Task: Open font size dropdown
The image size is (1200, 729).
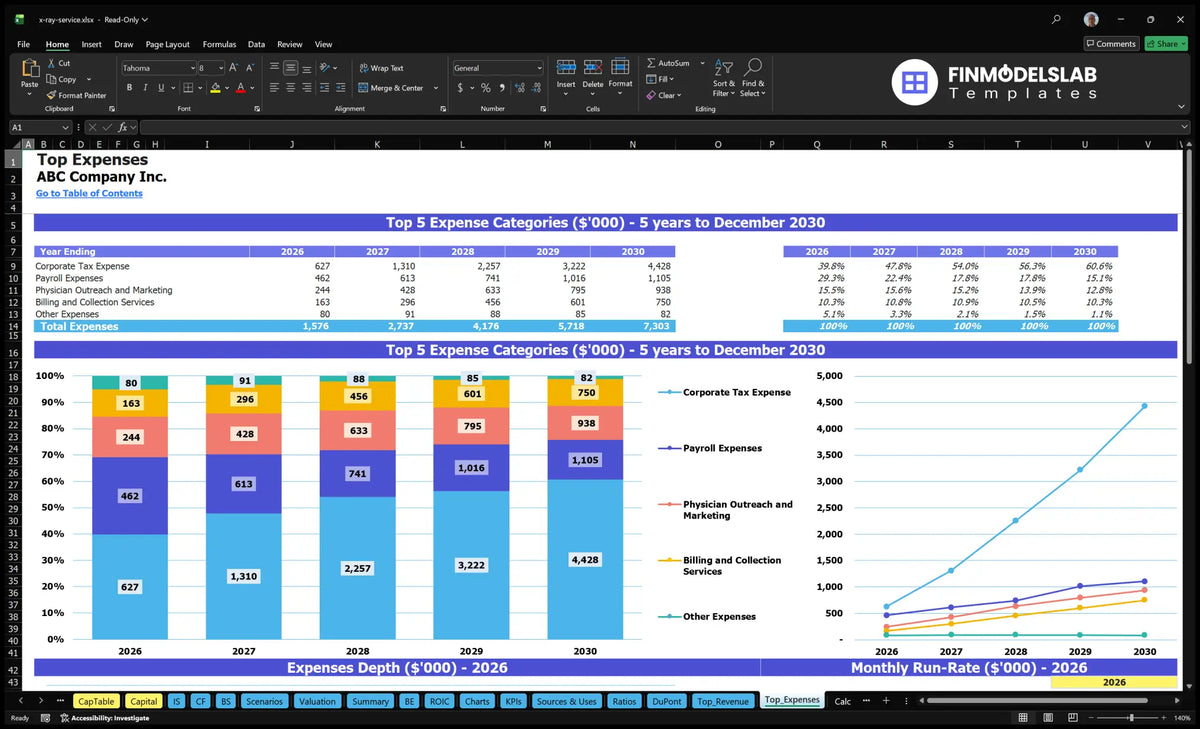Action: pyautogui.click(x=220, y=68)
